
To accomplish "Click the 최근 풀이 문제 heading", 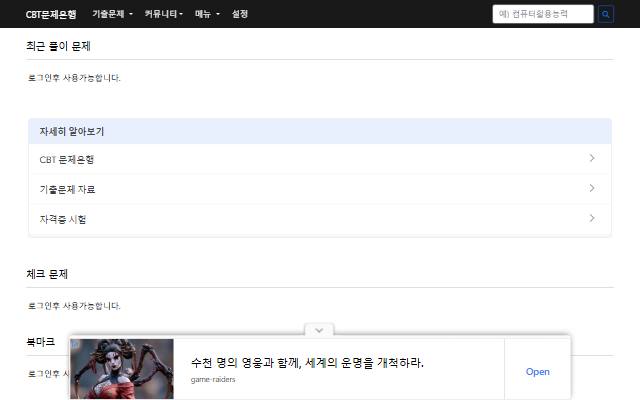I will [x=58, y=46].
